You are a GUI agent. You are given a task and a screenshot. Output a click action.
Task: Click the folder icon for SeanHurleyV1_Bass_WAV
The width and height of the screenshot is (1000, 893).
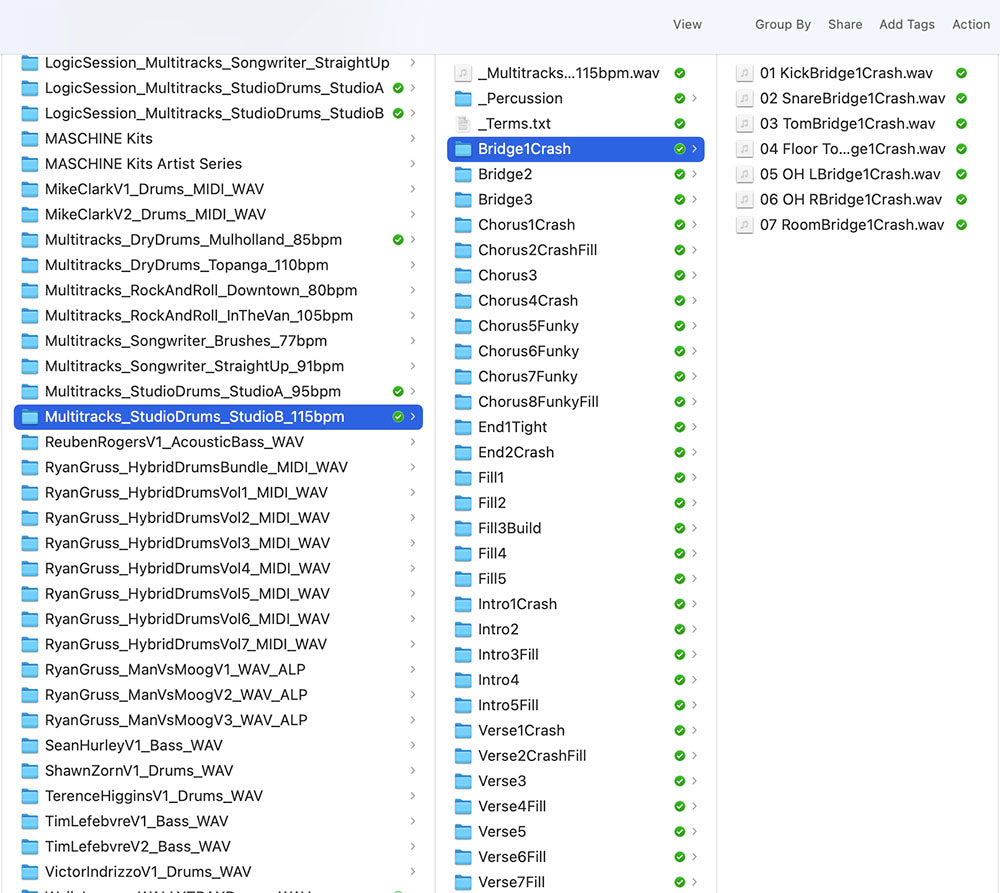(29, 746)
